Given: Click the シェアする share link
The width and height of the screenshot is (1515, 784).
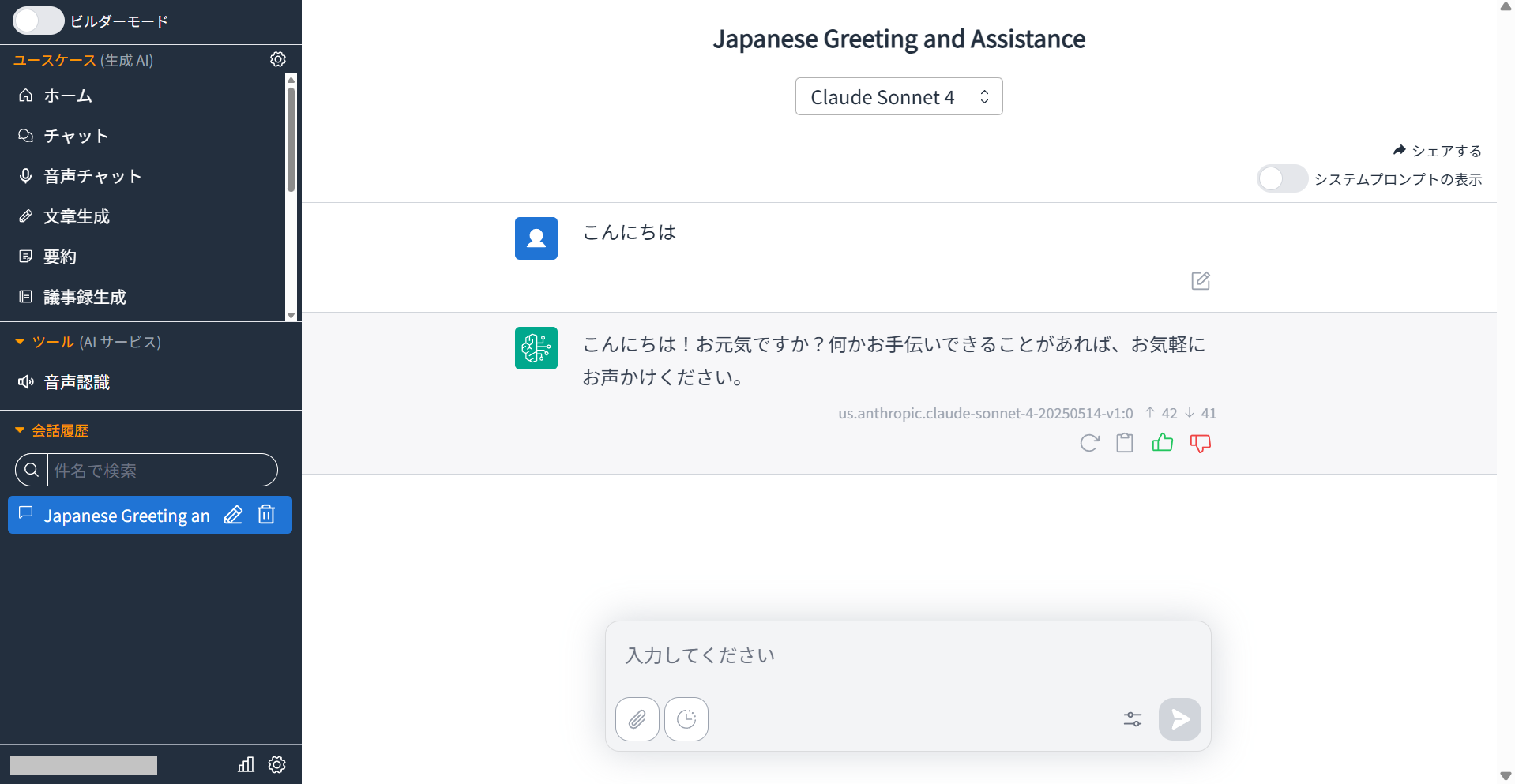Looking at the screenshot, I should pos(1437,150).
